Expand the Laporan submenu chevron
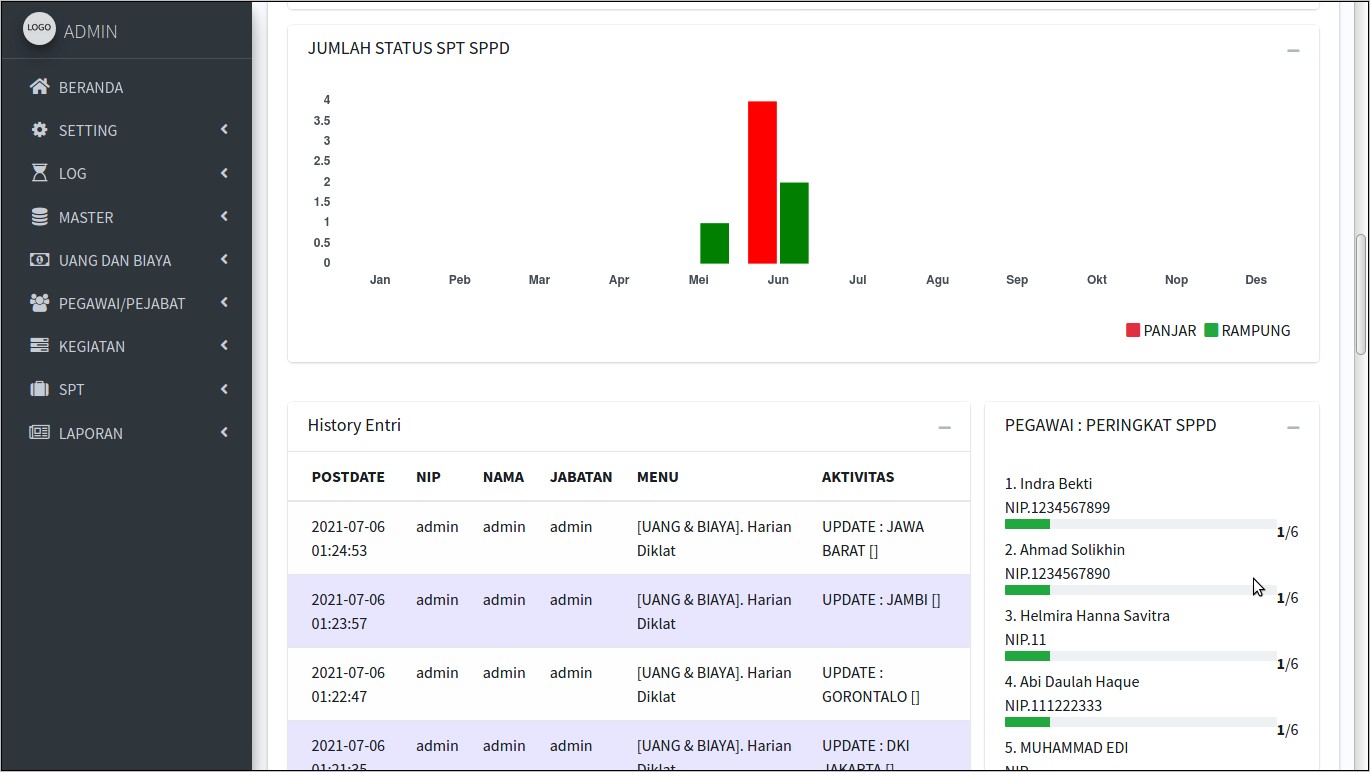 [224, 432]
